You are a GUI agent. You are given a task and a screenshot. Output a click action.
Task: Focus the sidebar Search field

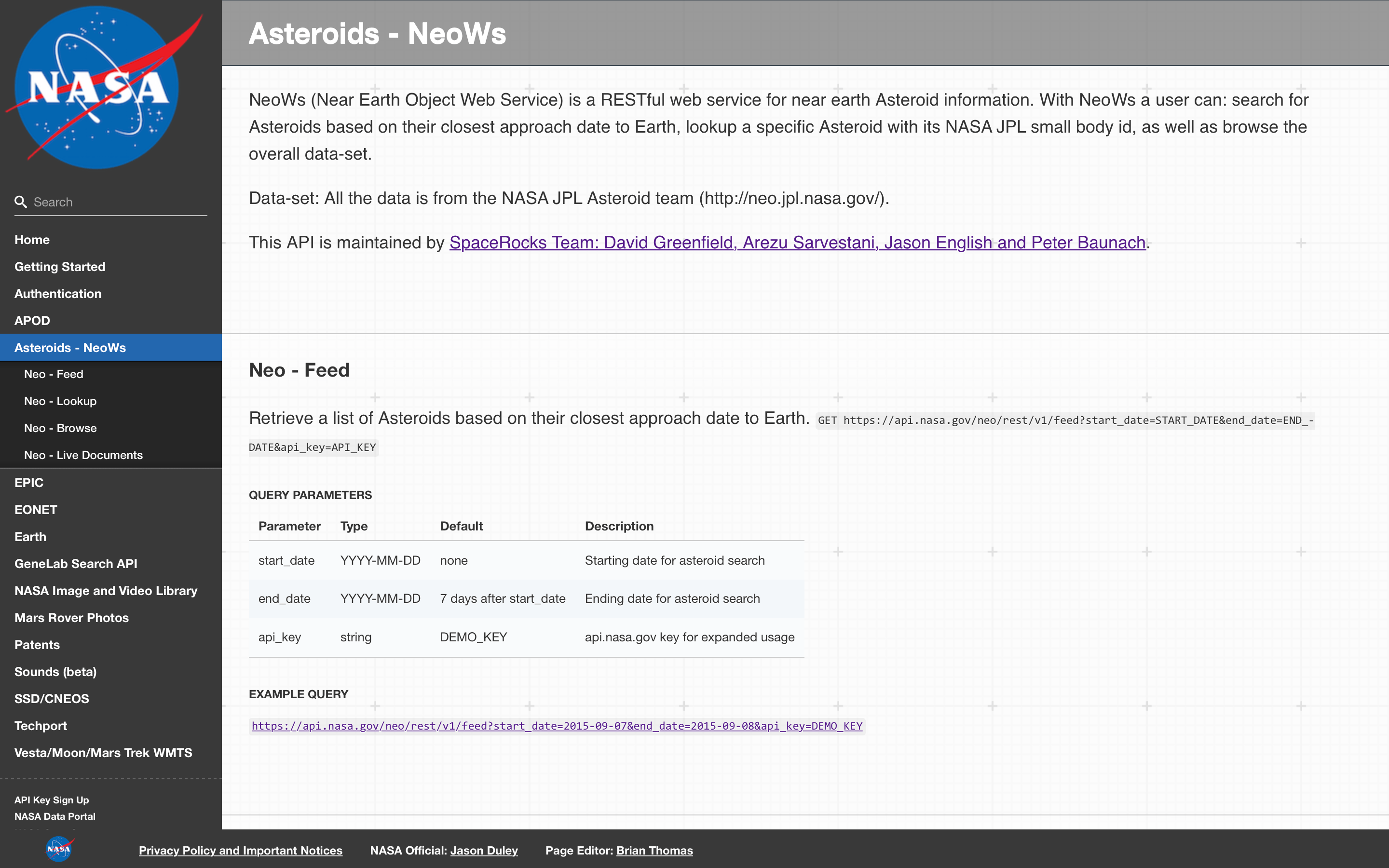(x=111, y=202)
